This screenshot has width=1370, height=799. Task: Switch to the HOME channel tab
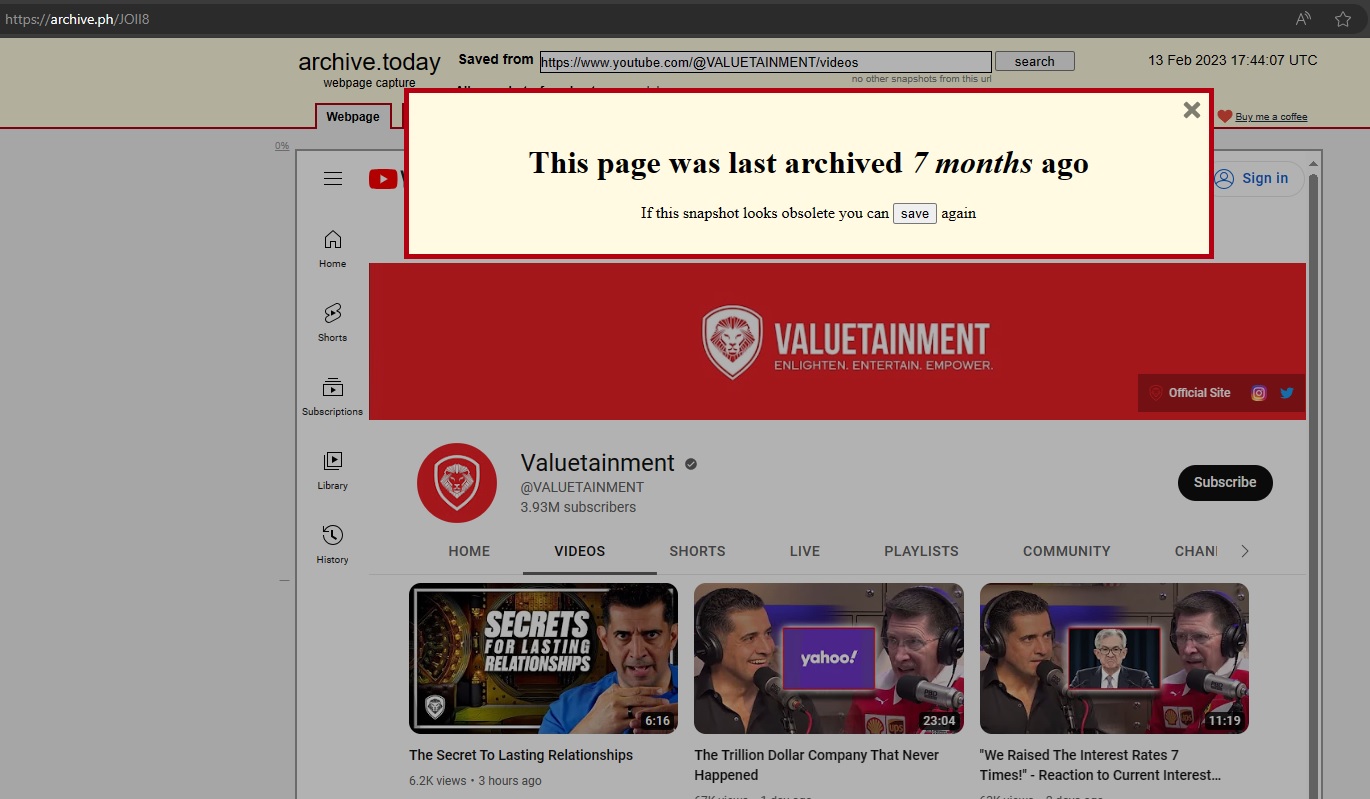pos(469,551)
